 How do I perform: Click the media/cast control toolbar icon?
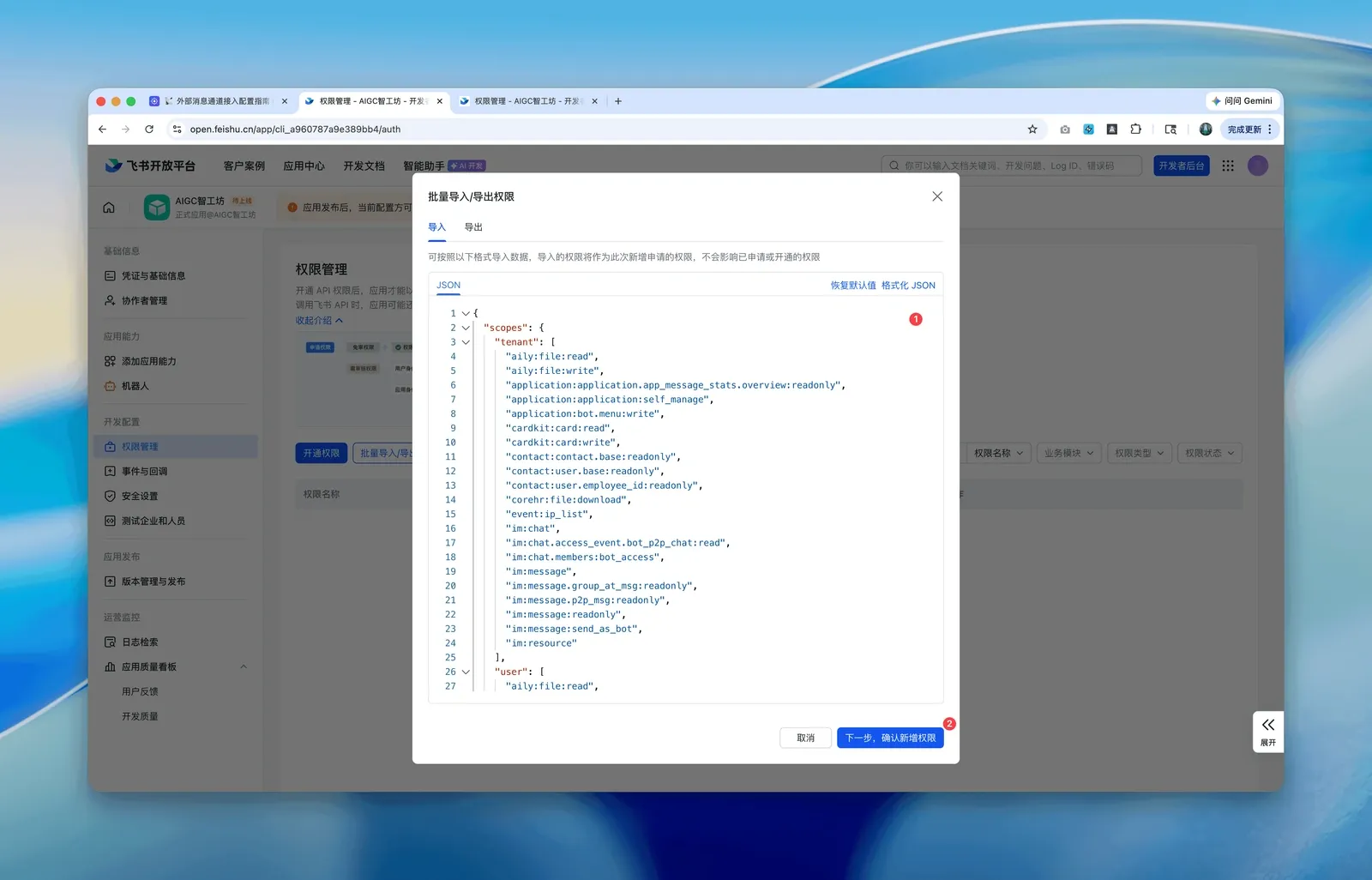(1170, 130)
